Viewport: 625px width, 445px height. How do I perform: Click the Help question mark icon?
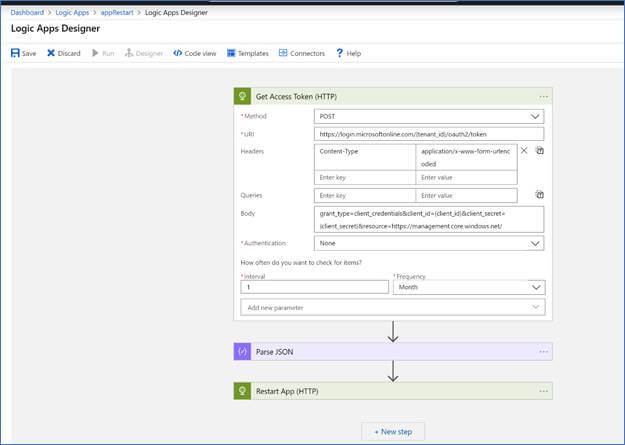(x=339, y=53)
